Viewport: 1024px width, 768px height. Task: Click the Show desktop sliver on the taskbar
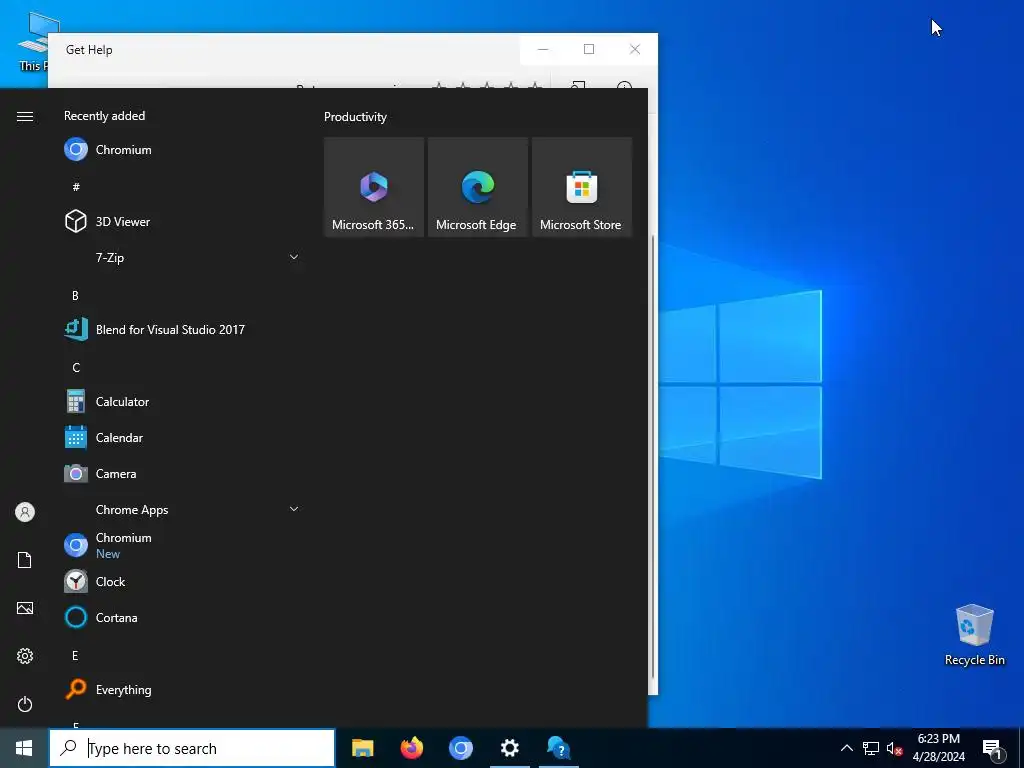coord(1021,748)
